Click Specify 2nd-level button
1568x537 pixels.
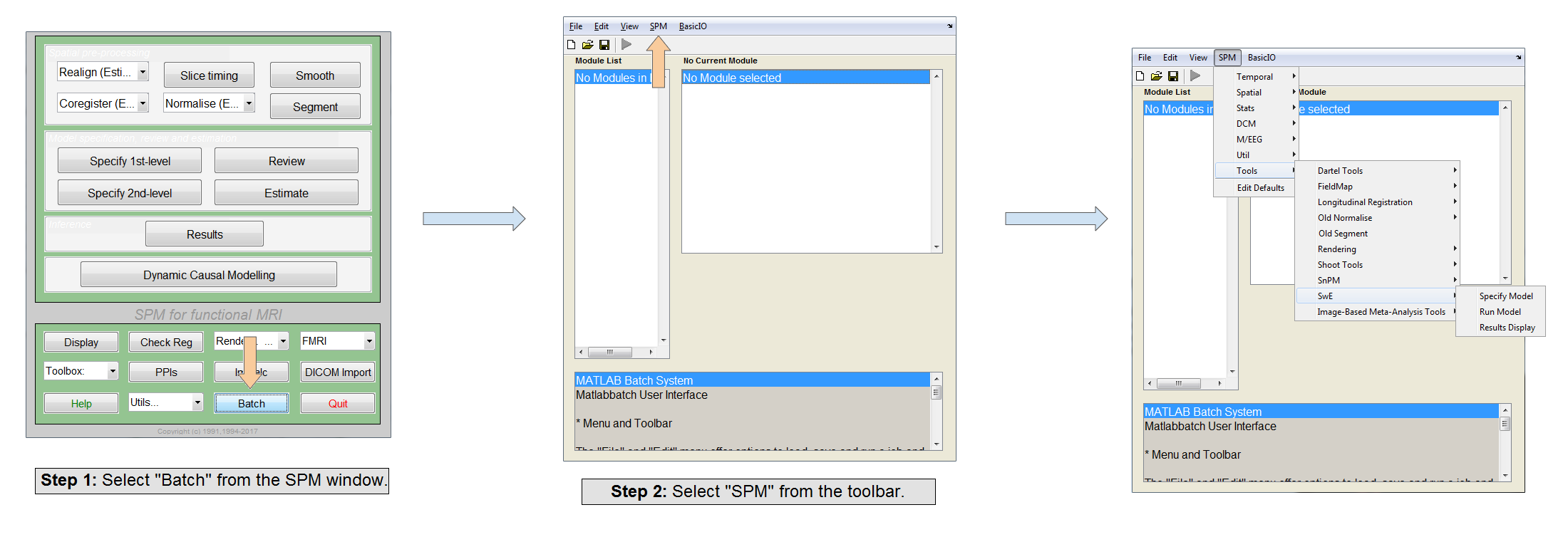pyautogui.click(x=130, y=193)
